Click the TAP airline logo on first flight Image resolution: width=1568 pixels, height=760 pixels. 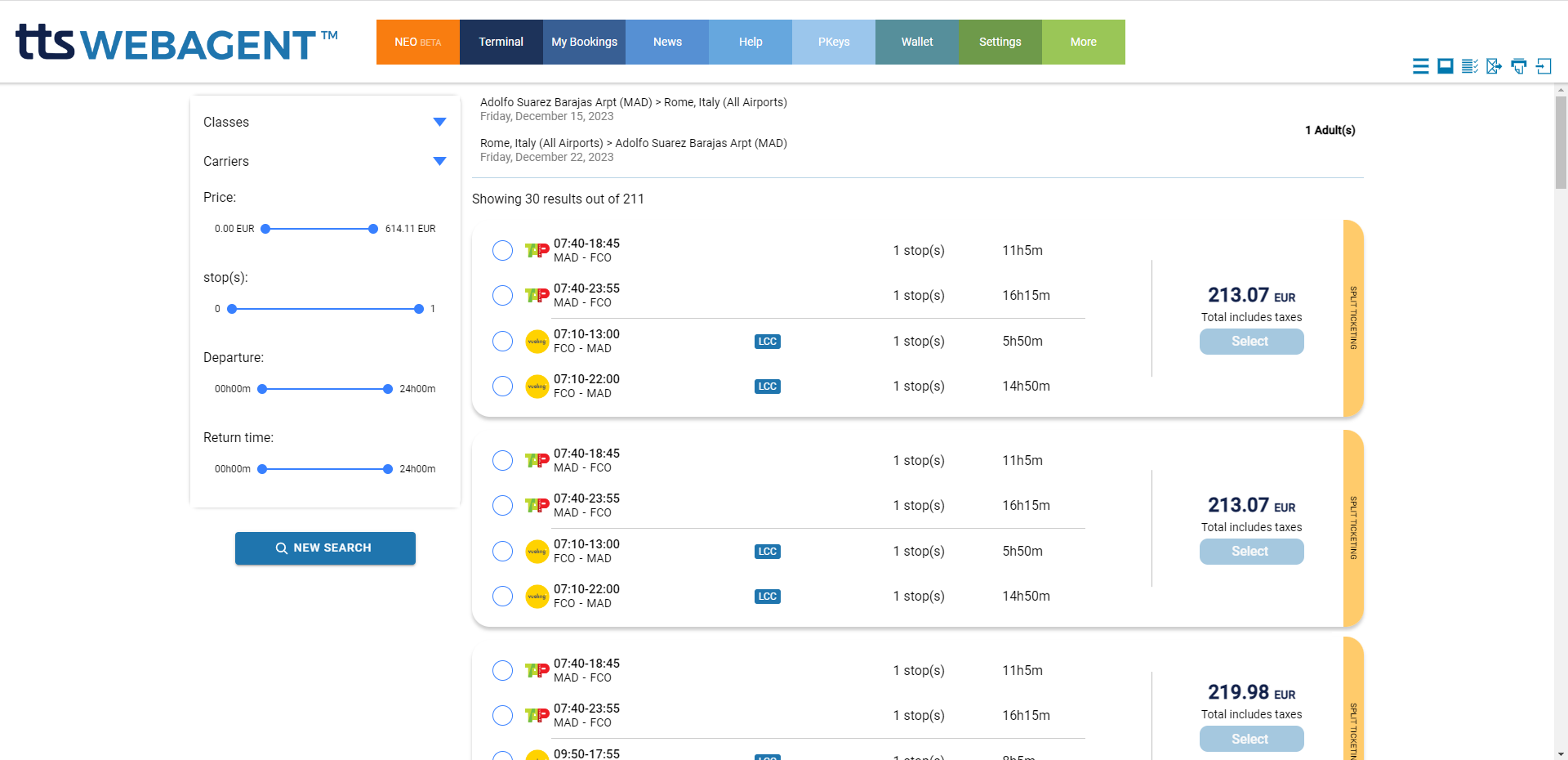coord(537,250)
